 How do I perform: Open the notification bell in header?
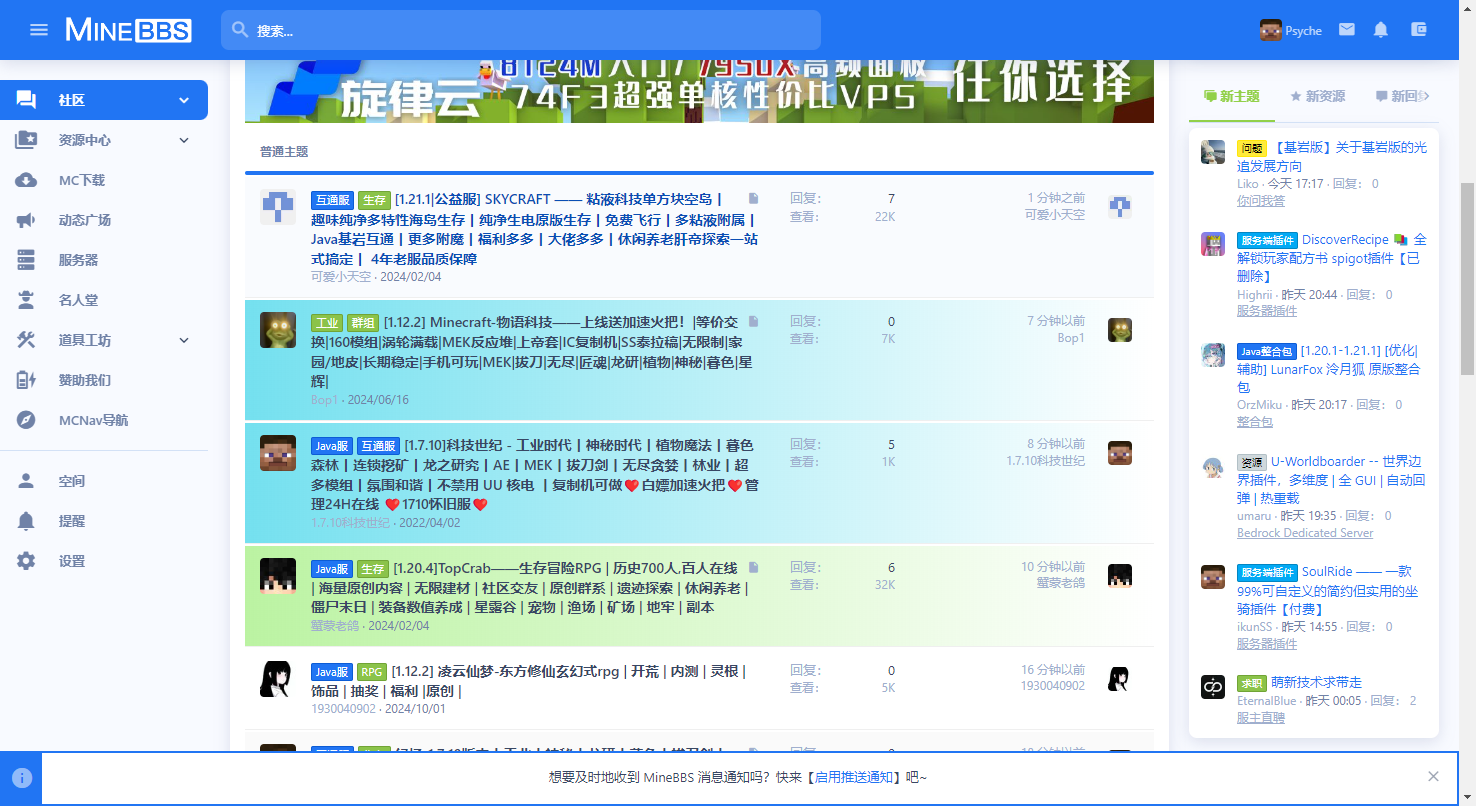1381,30
